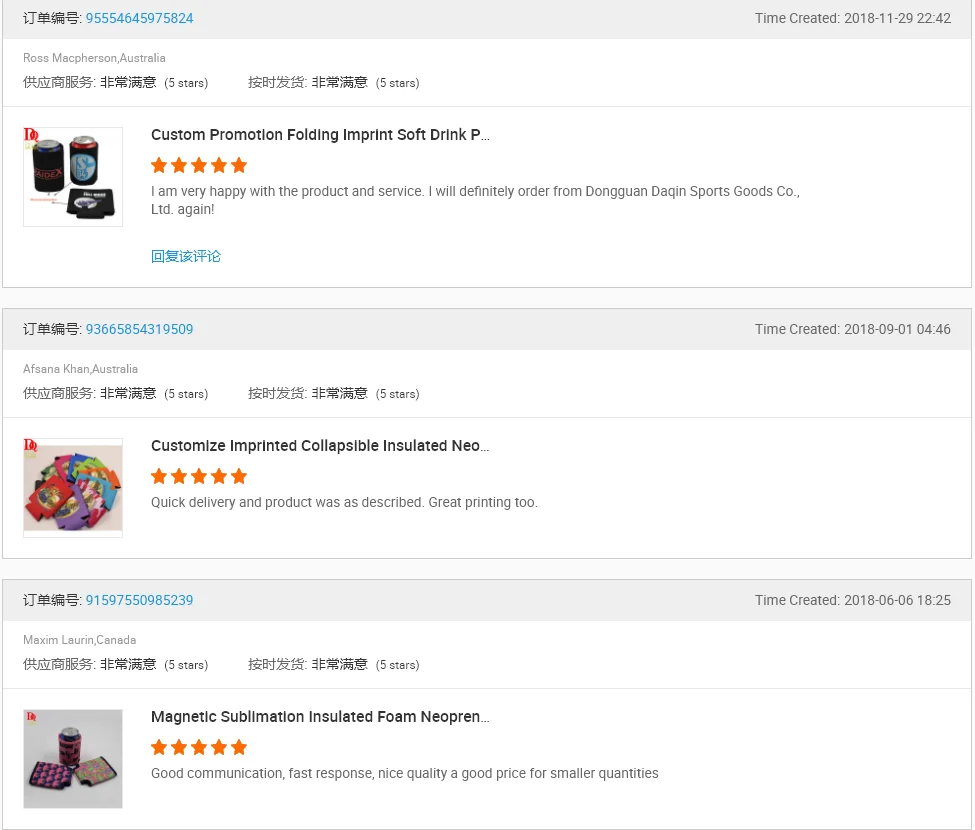Open the Customize Imprinted Collapsible Insulated product title
The image size is (975, 830).
click(x=320, y=446)
